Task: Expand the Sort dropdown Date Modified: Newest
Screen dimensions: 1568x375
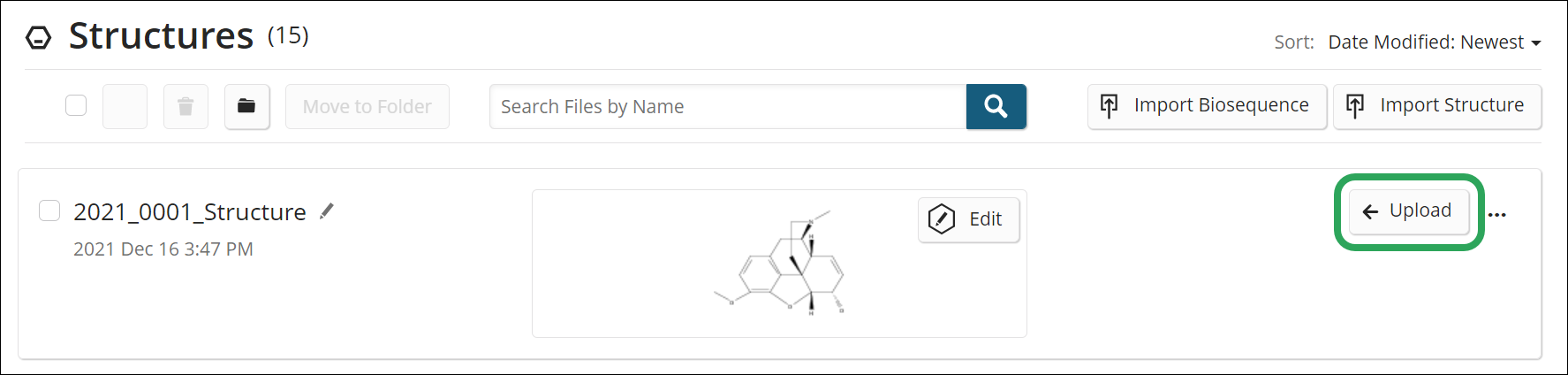Action: (x=1434, y=42)
